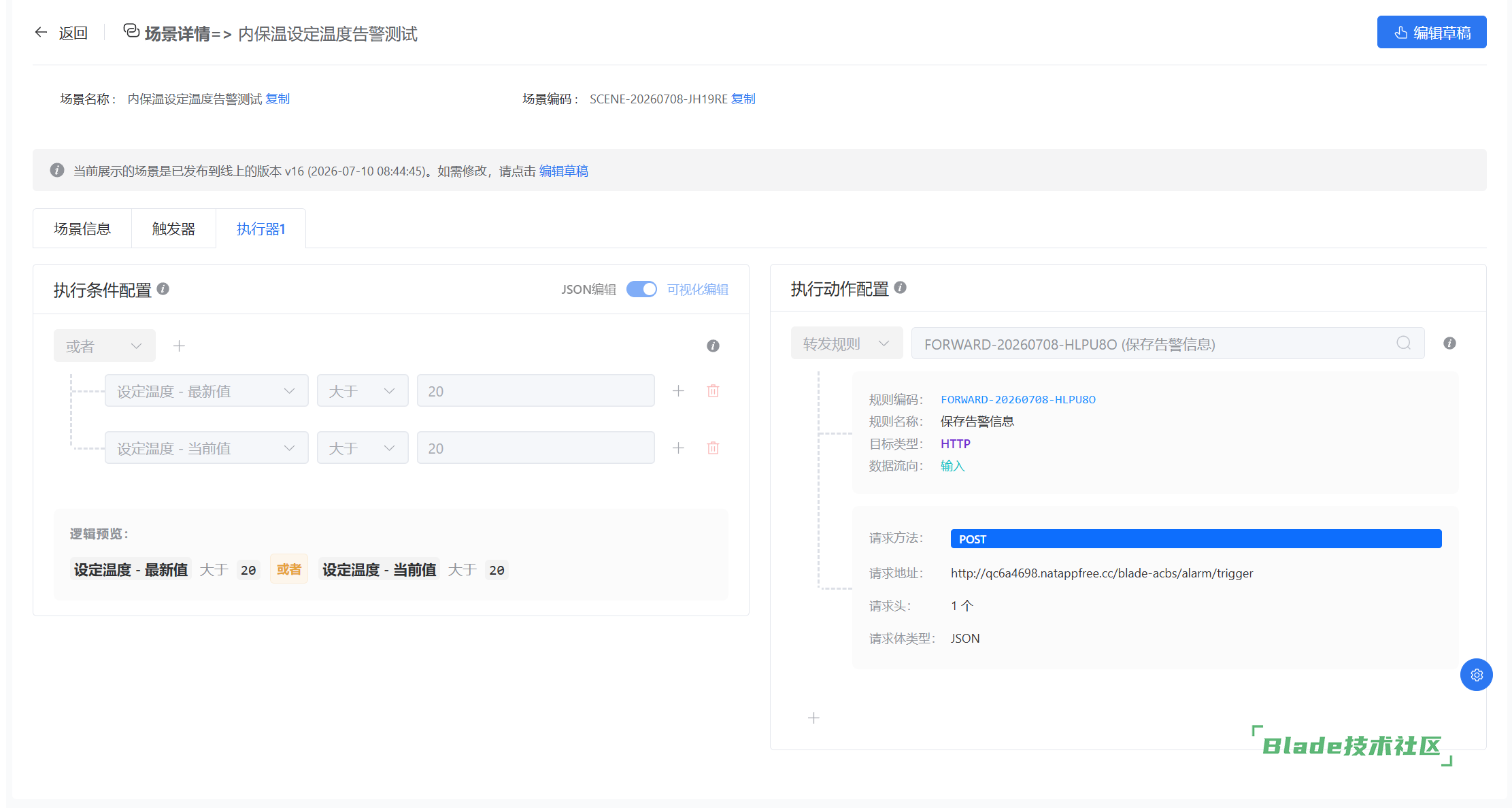Click value field 20 in 最新值 row
Viewport: 1512px width, 808px height.
click(536, 391)
